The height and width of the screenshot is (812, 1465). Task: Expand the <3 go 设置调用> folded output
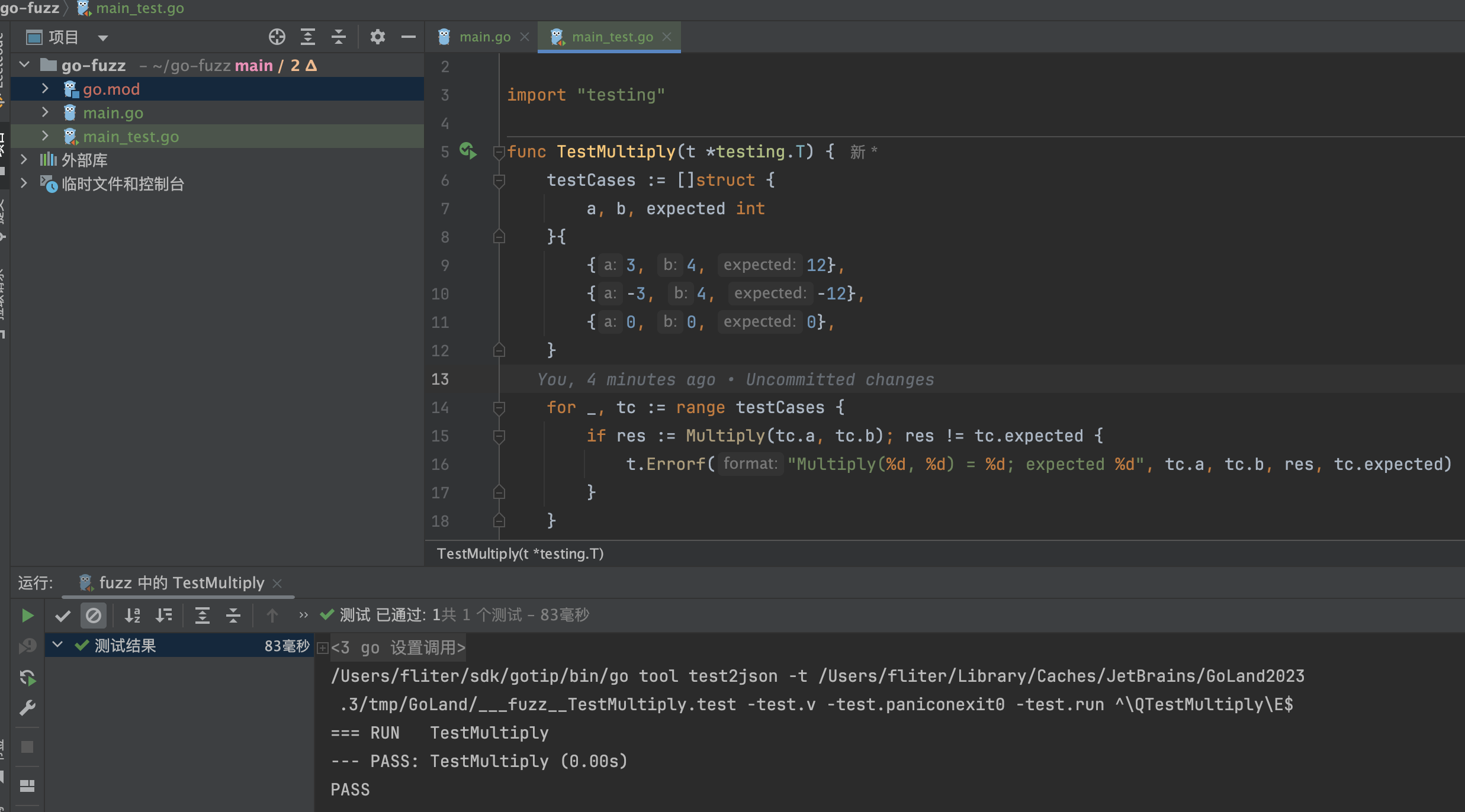tap(323, 648)
